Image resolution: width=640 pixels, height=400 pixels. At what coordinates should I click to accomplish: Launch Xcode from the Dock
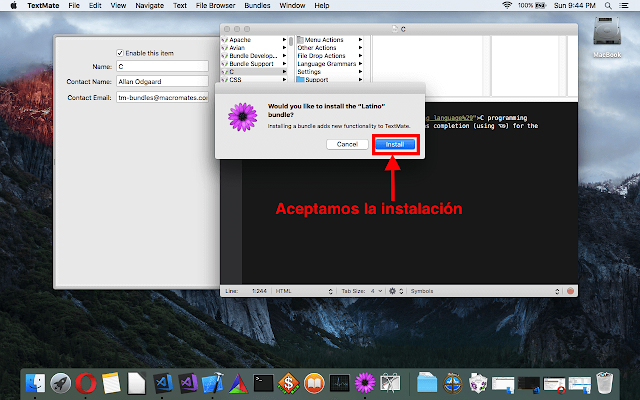point(213,383)
